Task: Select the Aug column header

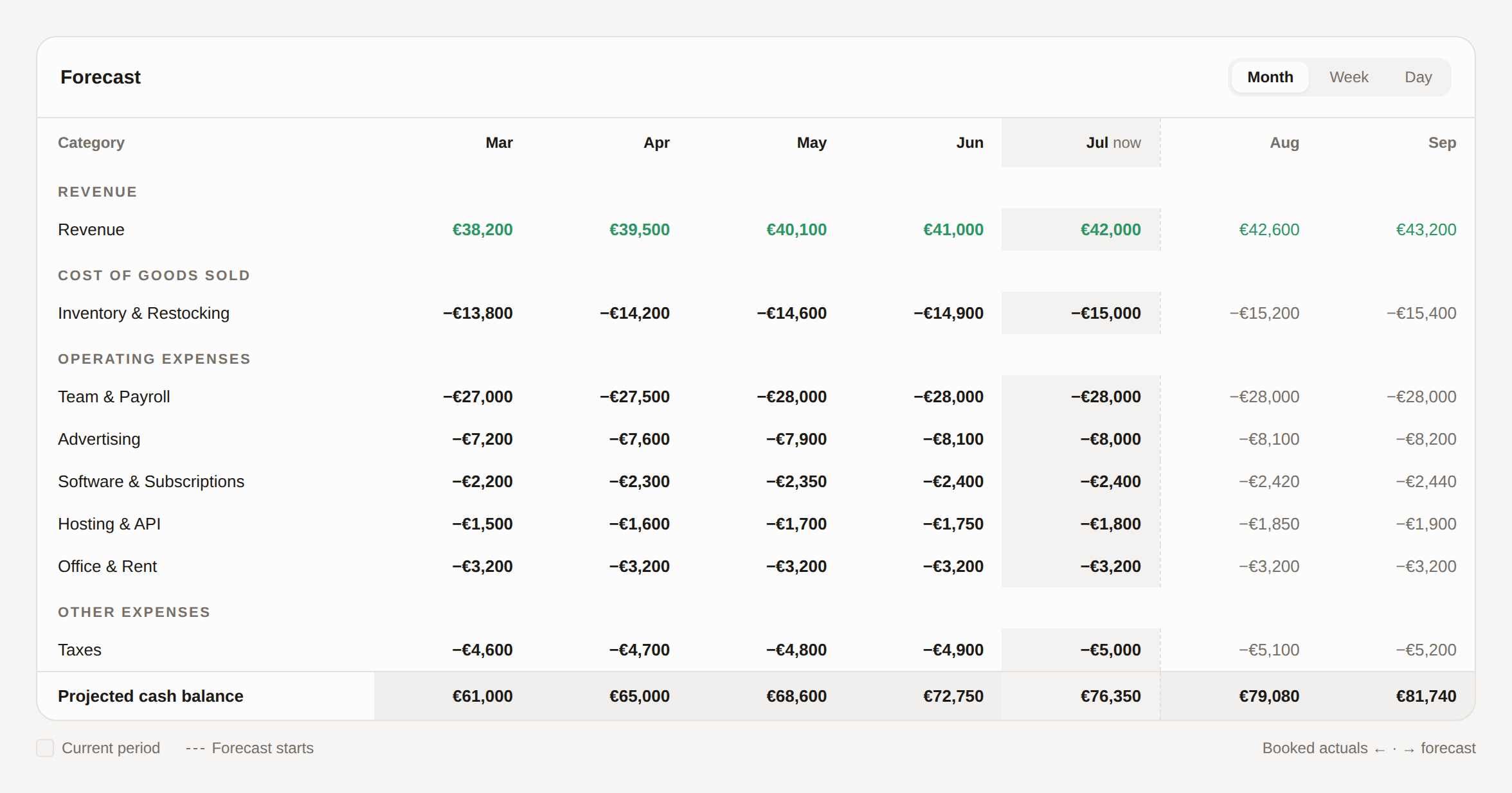Action: point(1284,143)
